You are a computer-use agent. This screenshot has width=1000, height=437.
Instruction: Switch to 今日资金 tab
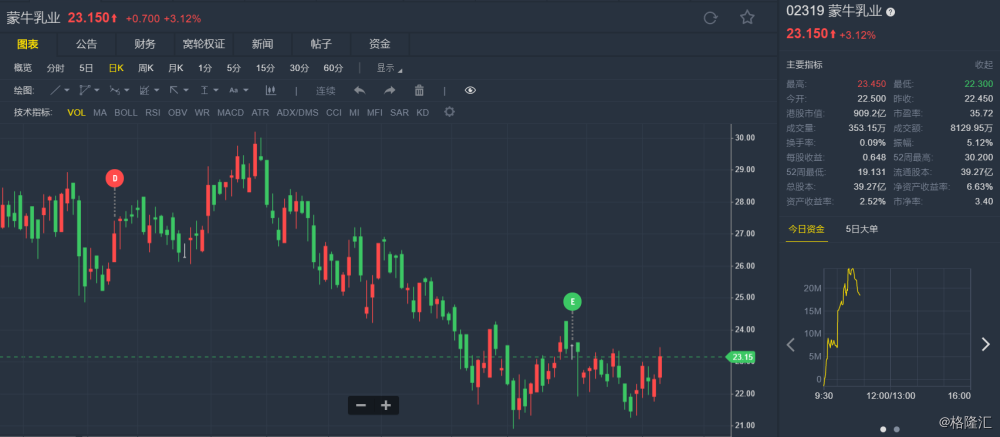(x=806, y=229)
